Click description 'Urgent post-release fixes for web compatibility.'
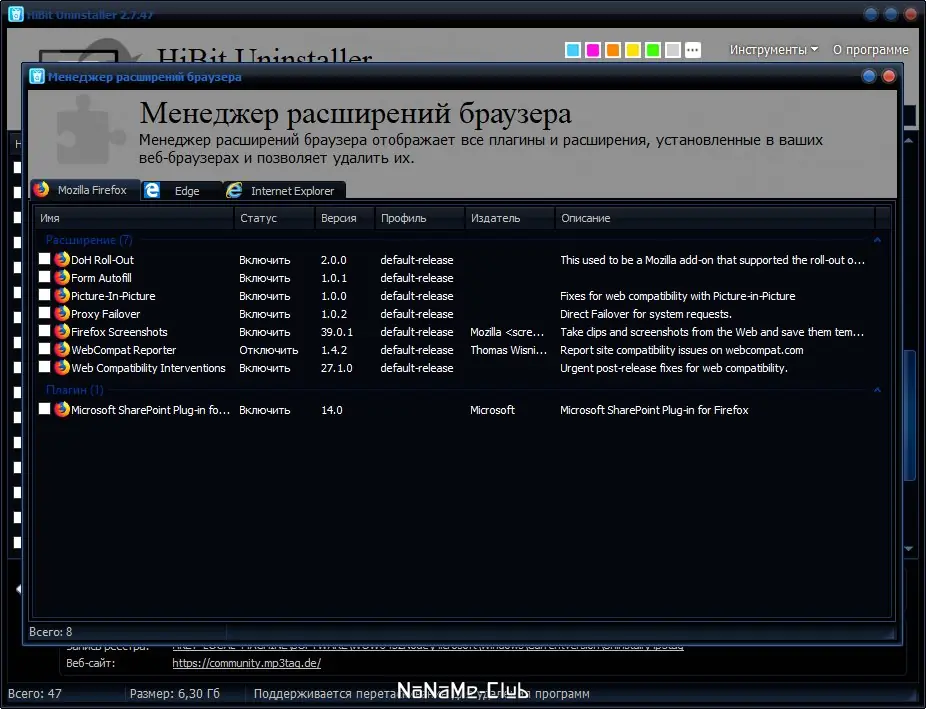This screenshot has height=709, width=926. click(674, 368)
